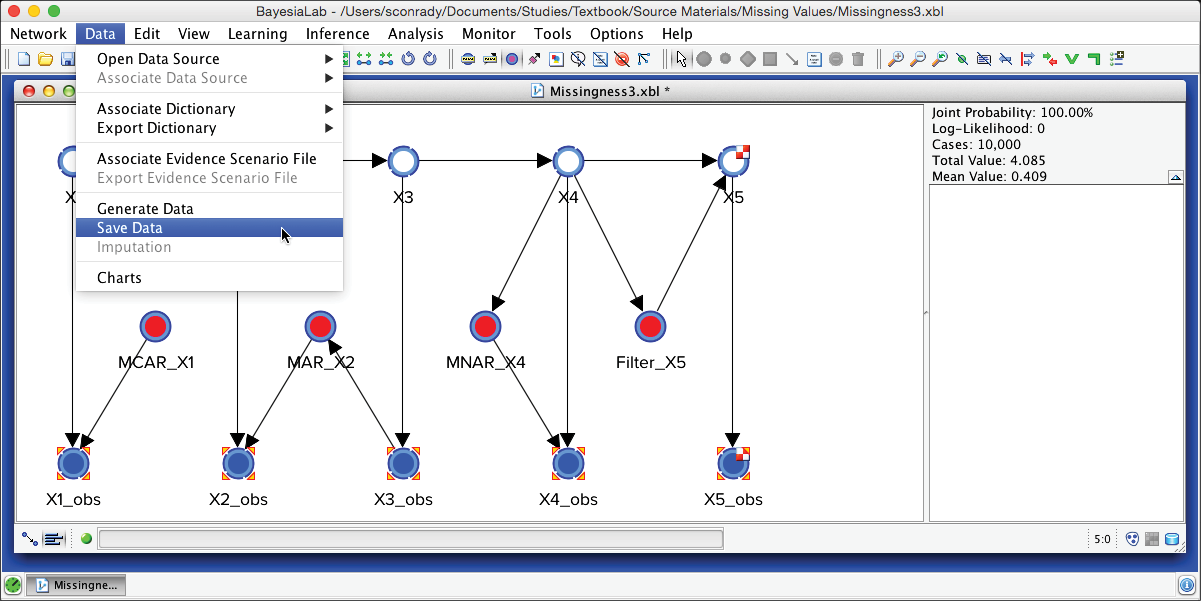Select the arrow pointer selection tool
This screenshot has height=601, width=1201.
[x=682, y=59]
